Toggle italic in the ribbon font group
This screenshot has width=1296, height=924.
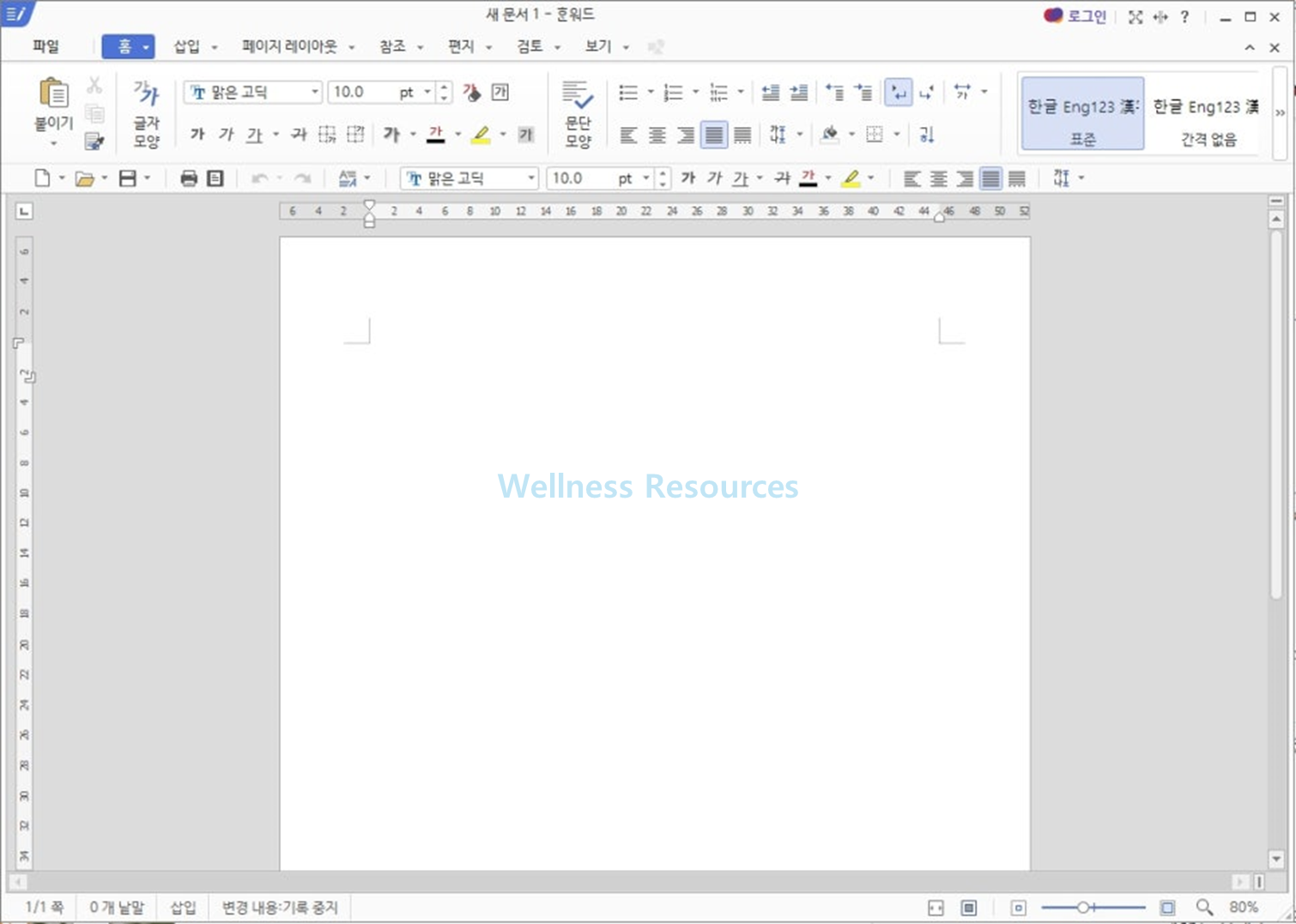[226, 134]
